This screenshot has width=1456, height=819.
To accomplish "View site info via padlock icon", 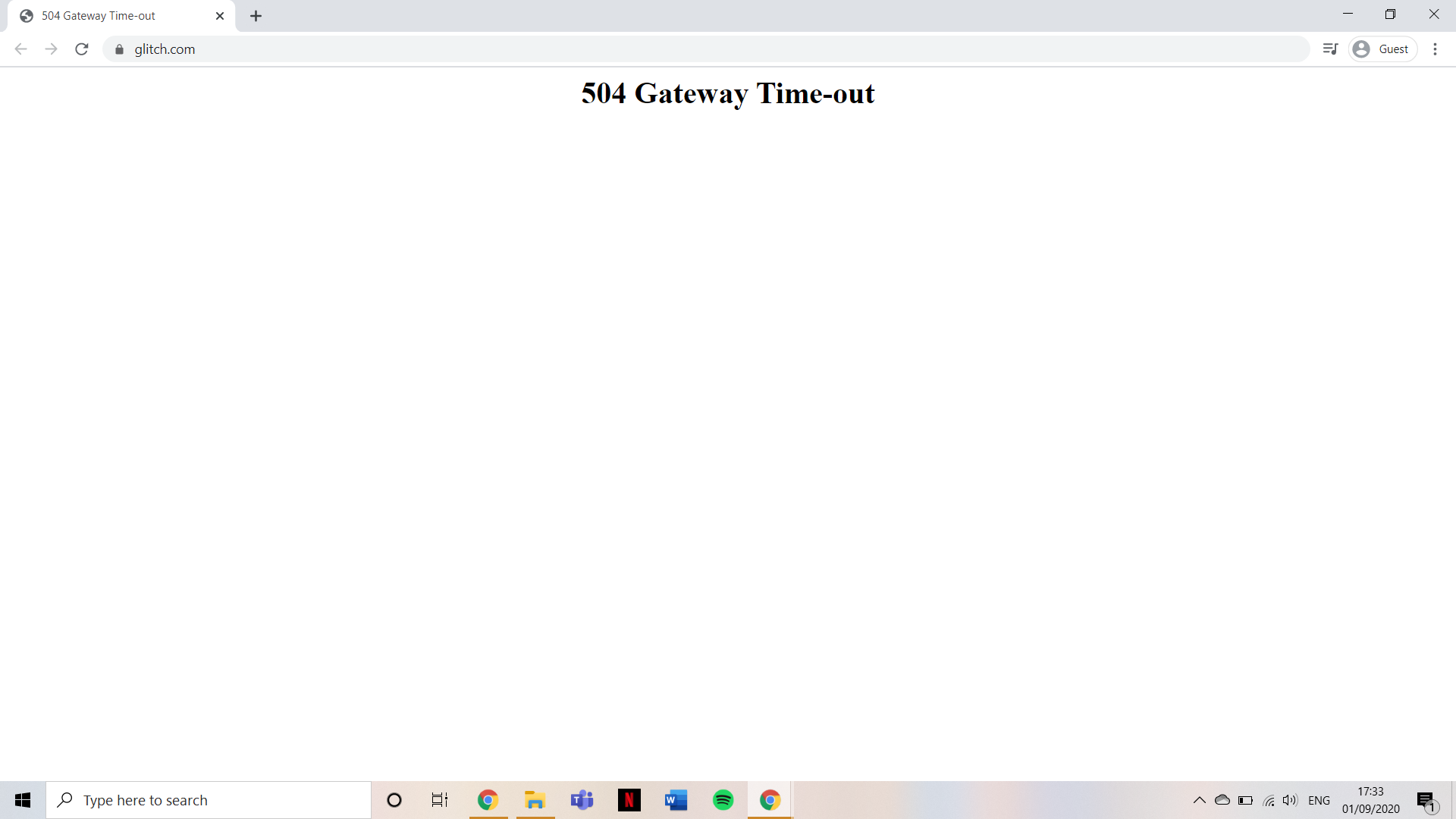I will pos(119,49).
